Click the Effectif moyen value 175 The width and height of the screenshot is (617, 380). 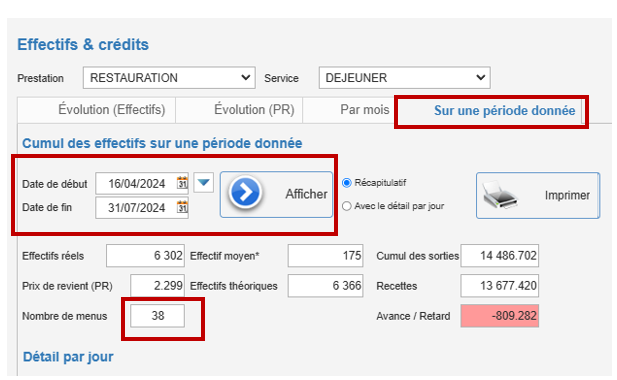click(x=325, y=256)
